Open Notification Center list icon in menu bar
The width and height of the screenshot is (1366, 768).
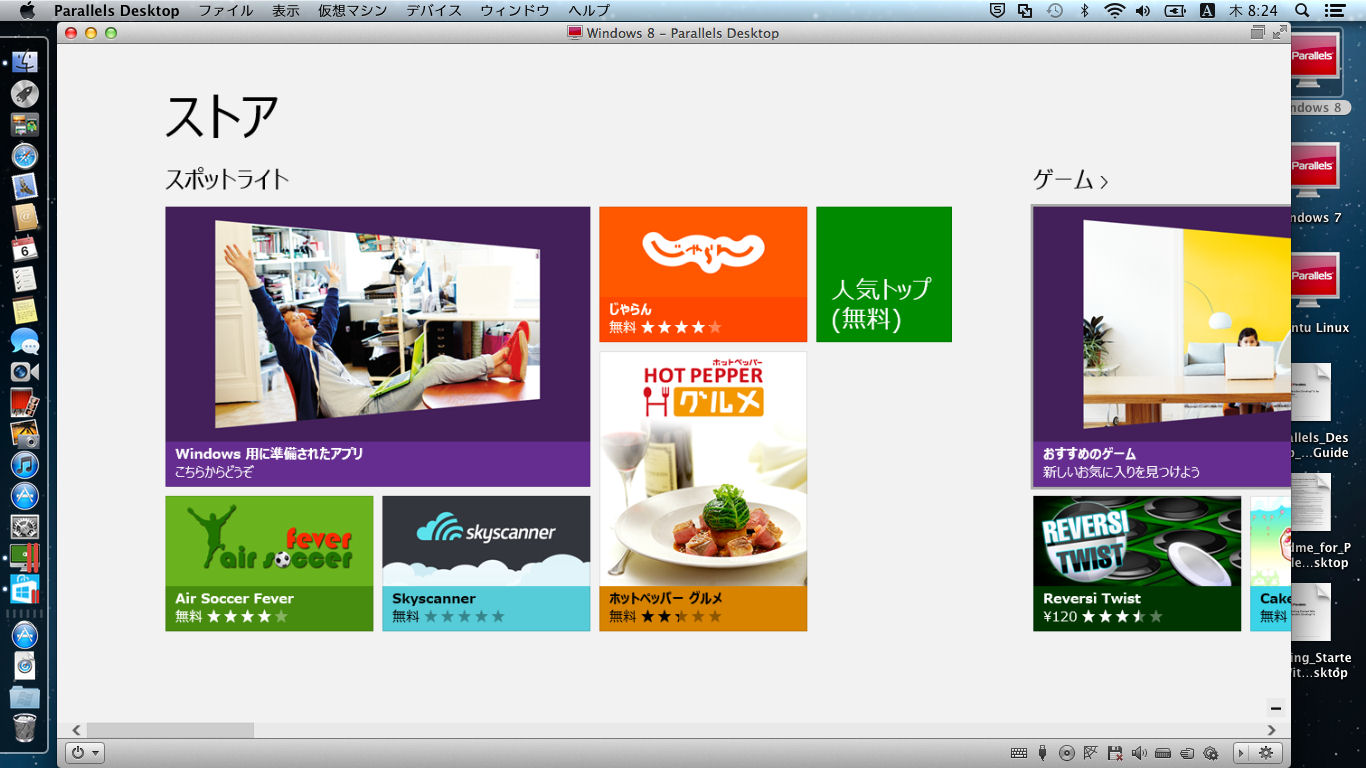1334,10
